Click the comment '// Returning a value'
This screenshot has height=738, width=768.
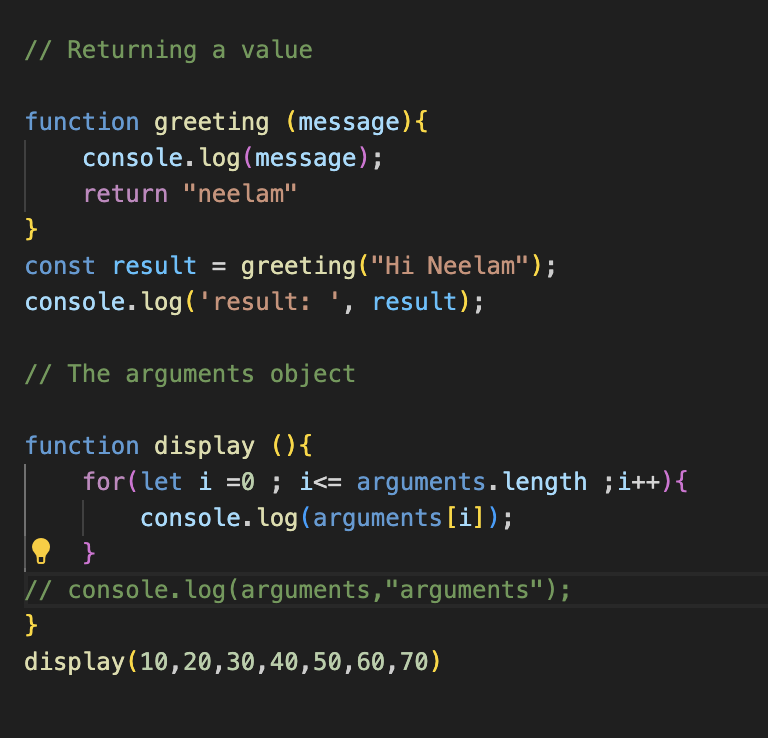click(169, 50)
